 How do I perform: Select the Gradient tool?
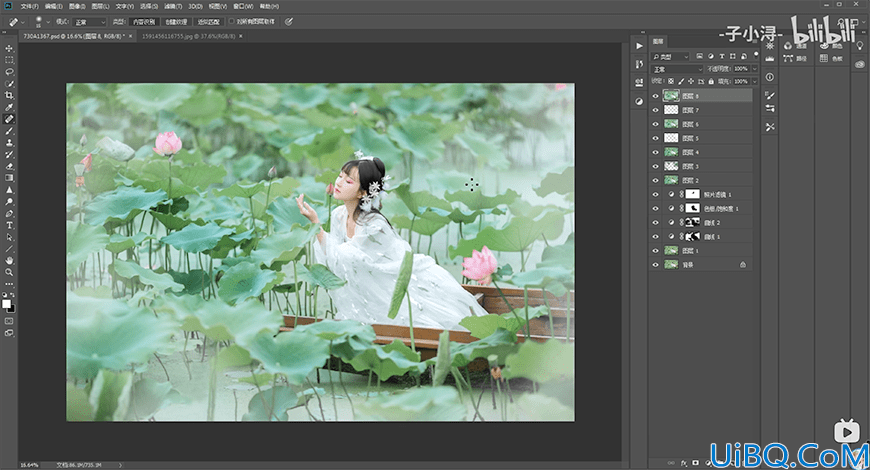tap(9, 178)
